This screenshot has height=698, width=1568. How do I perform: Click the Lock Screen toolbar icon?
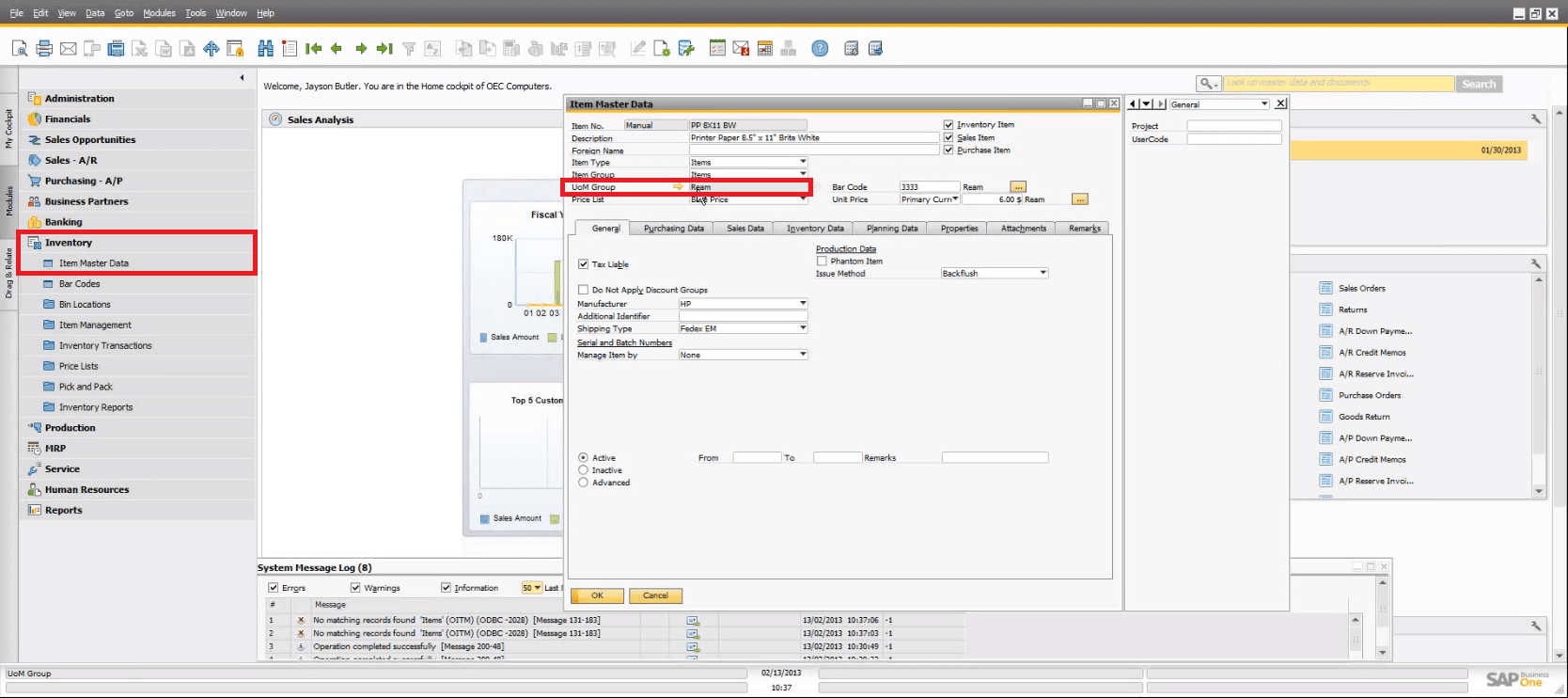(235, 48)
